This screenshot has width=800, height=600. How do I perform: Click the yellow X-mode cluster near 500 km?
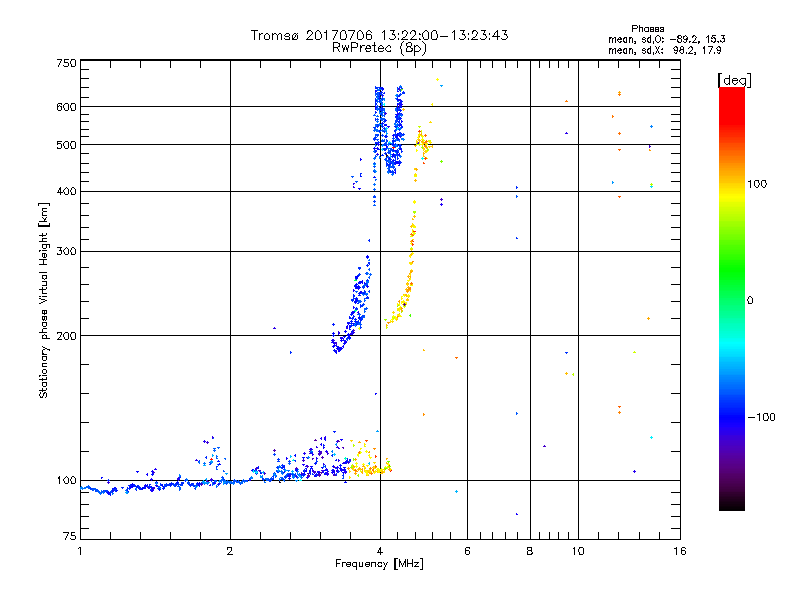[422, 144]
